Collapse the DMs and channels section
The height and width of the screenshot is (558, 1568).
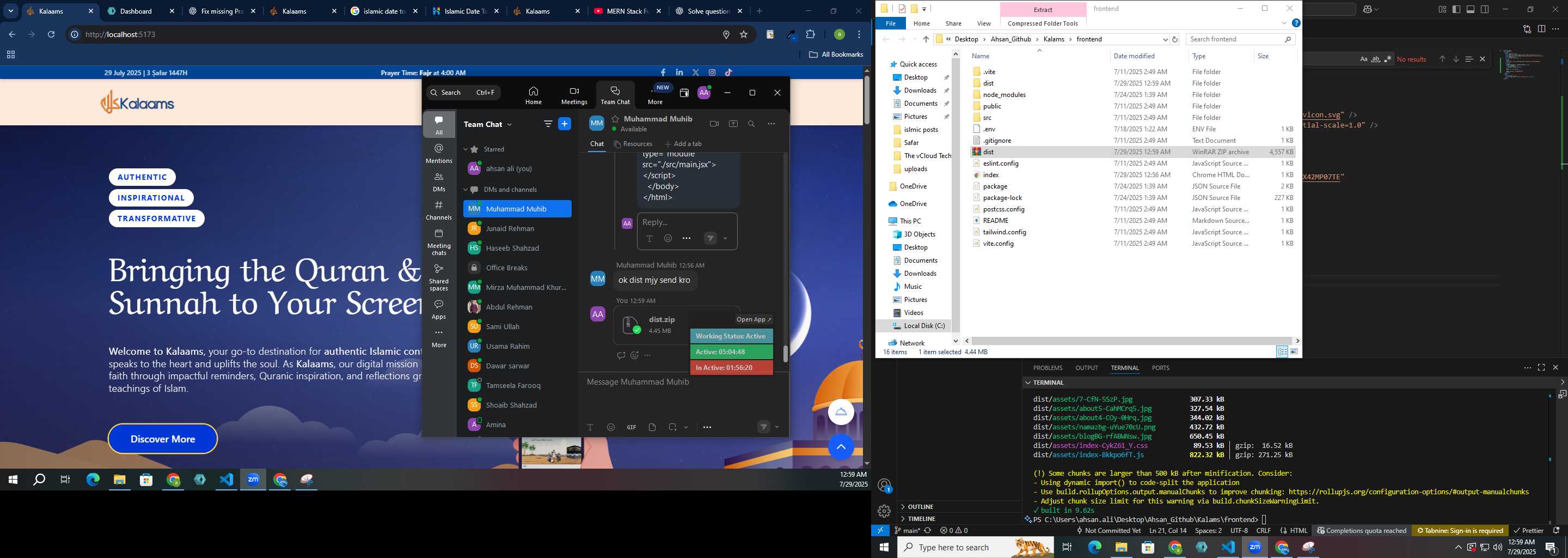pos(465,190)
